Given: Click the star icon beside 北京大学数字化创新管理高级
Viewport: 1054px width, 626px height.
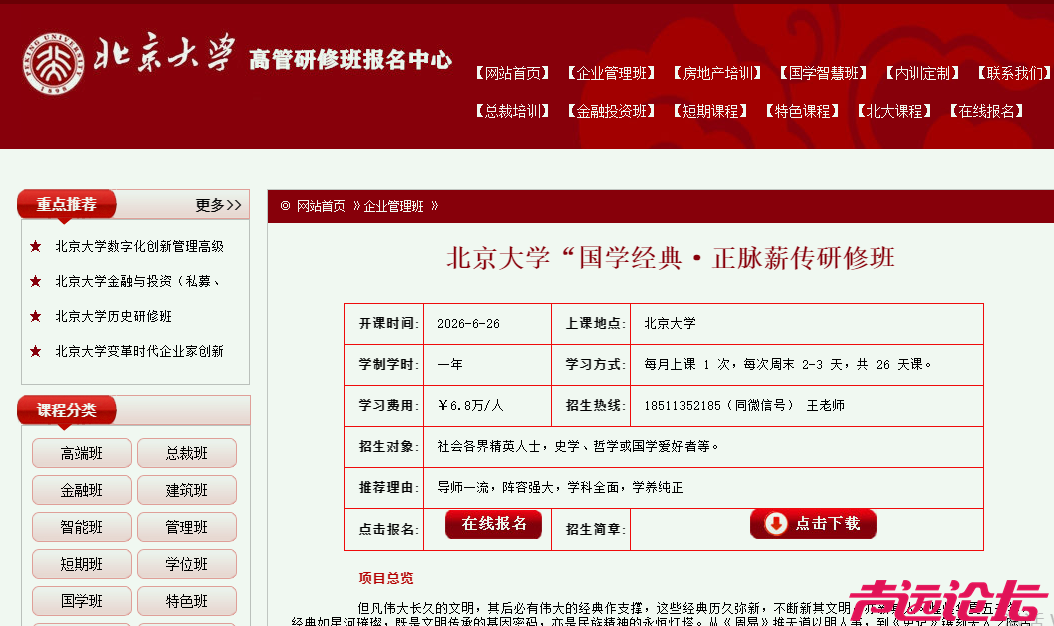Looking at the screenshot, I should 36,245.
